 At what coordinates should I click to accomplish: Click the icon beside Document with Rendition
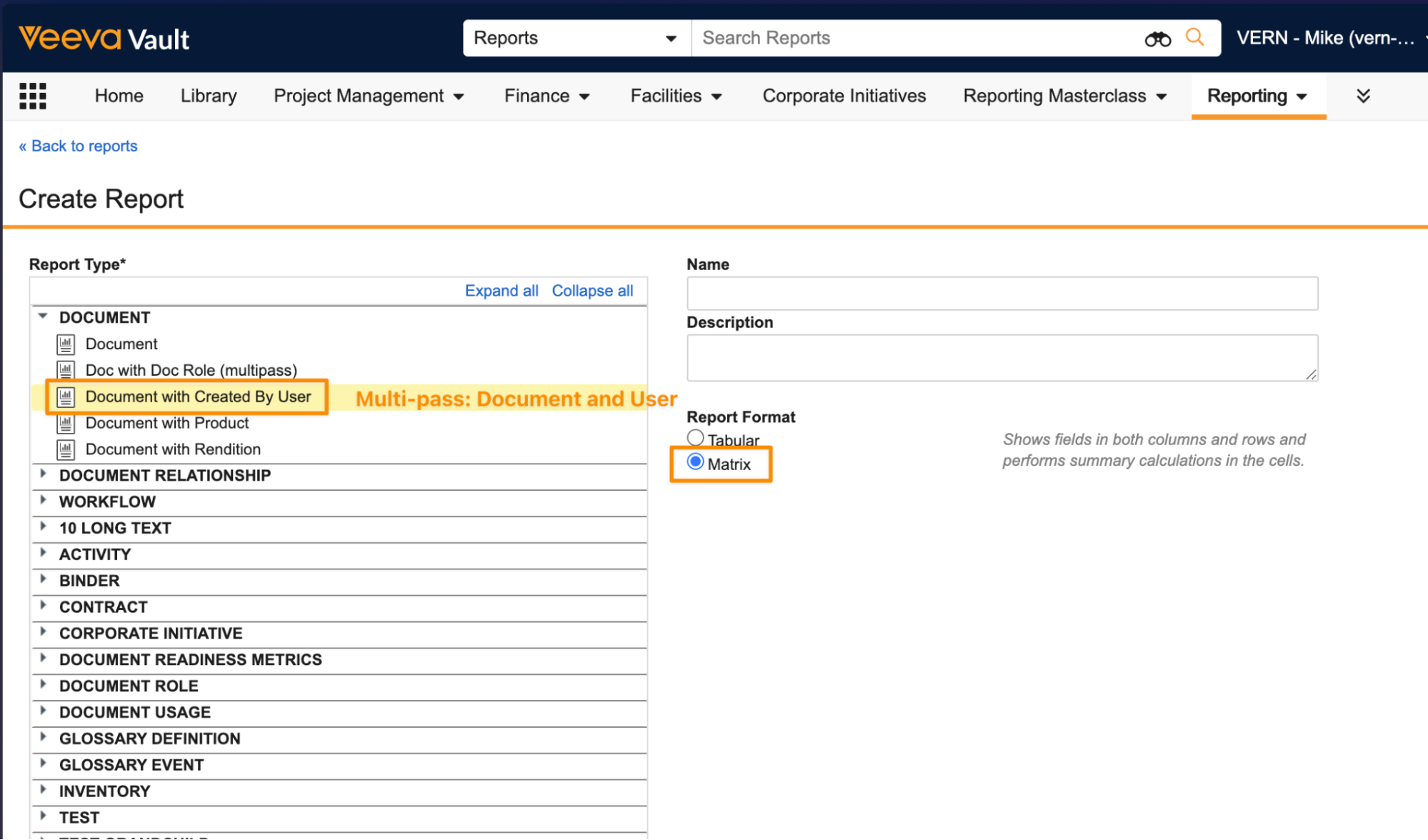click(66, 450)
